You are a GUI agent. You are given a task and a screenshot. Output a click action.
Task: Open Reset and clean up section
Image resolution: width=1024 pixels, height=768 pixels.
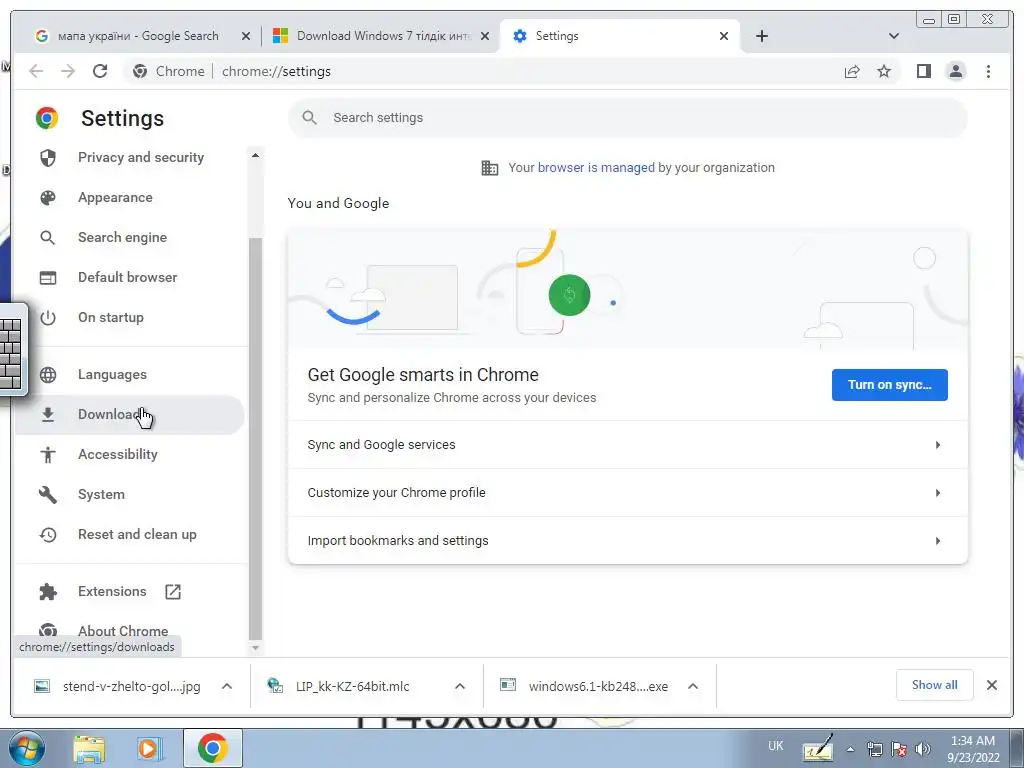(x=137, y=534)
